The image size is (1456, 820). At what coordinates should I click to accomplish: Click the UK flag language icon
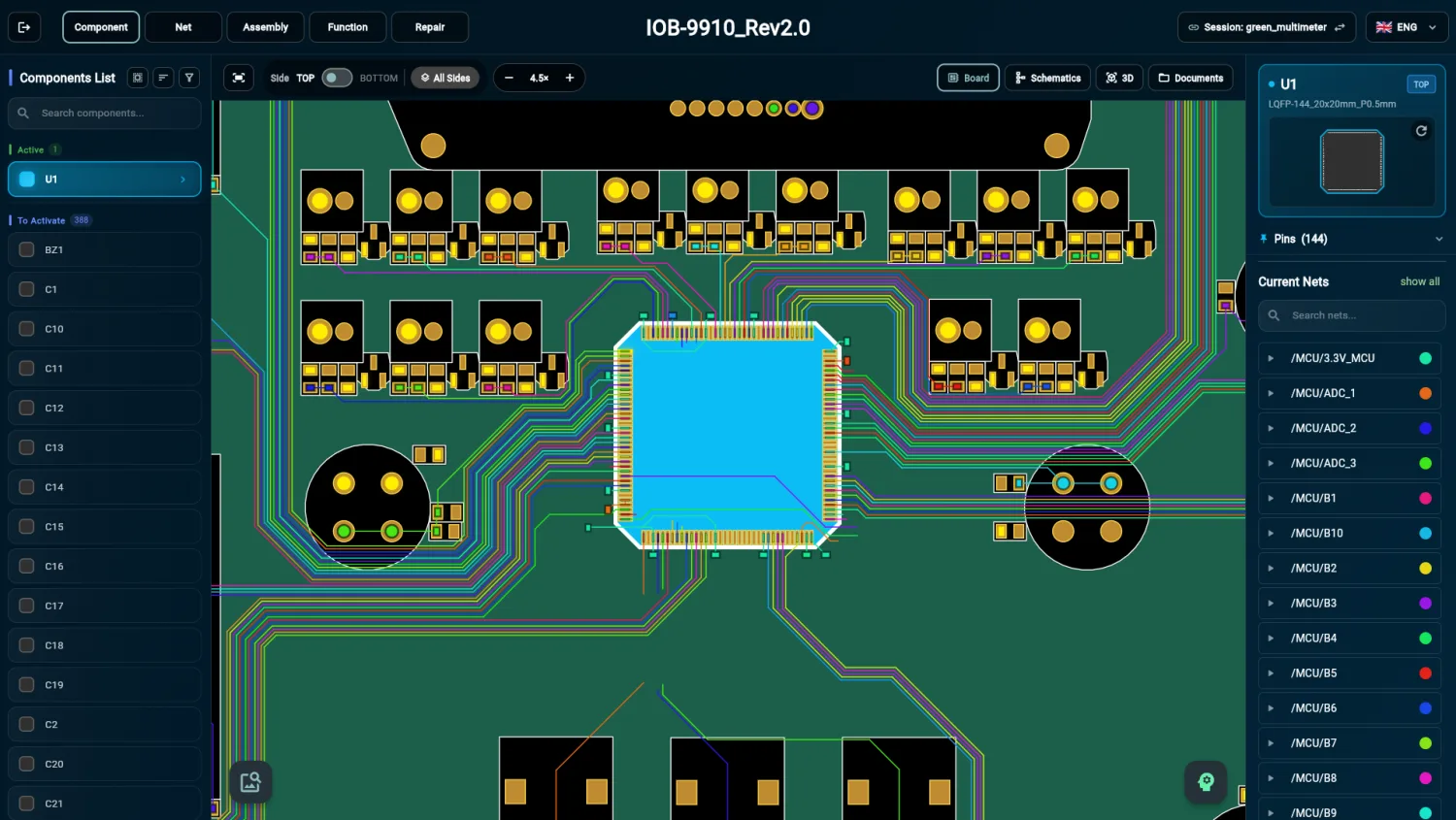pos(1384,27)
